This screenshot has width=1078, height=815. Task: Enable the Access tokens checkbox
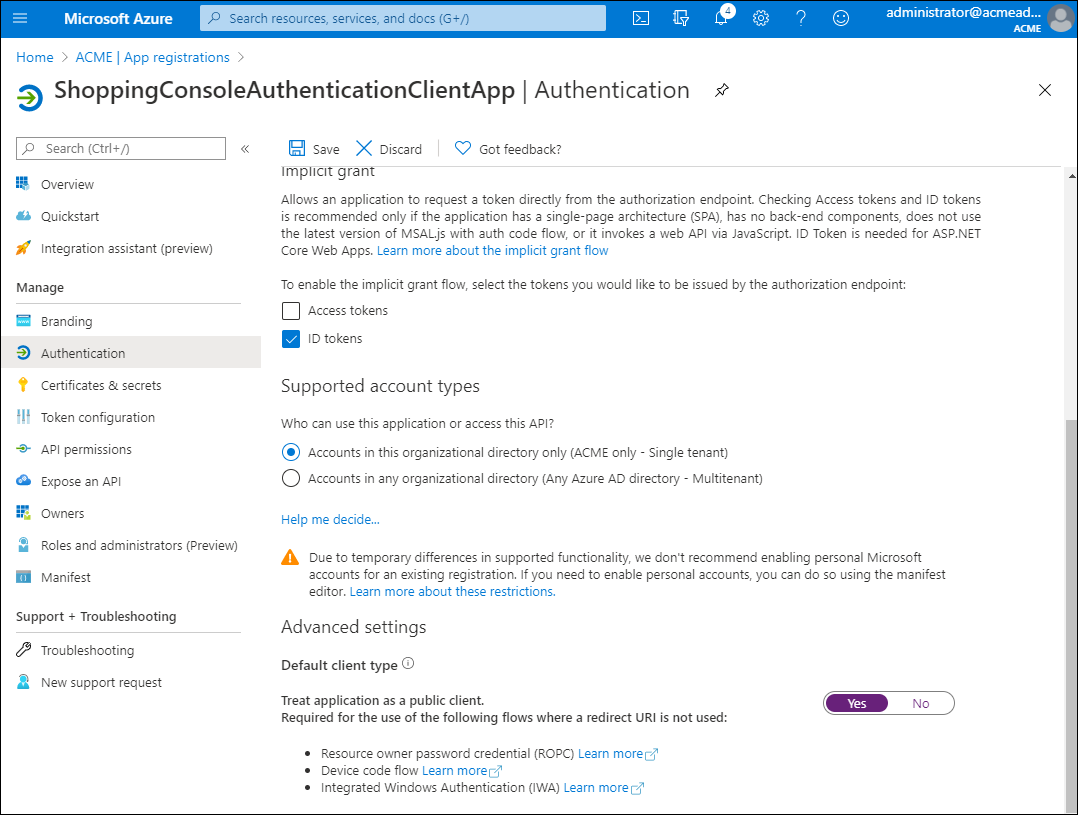[x=291, y=311]
